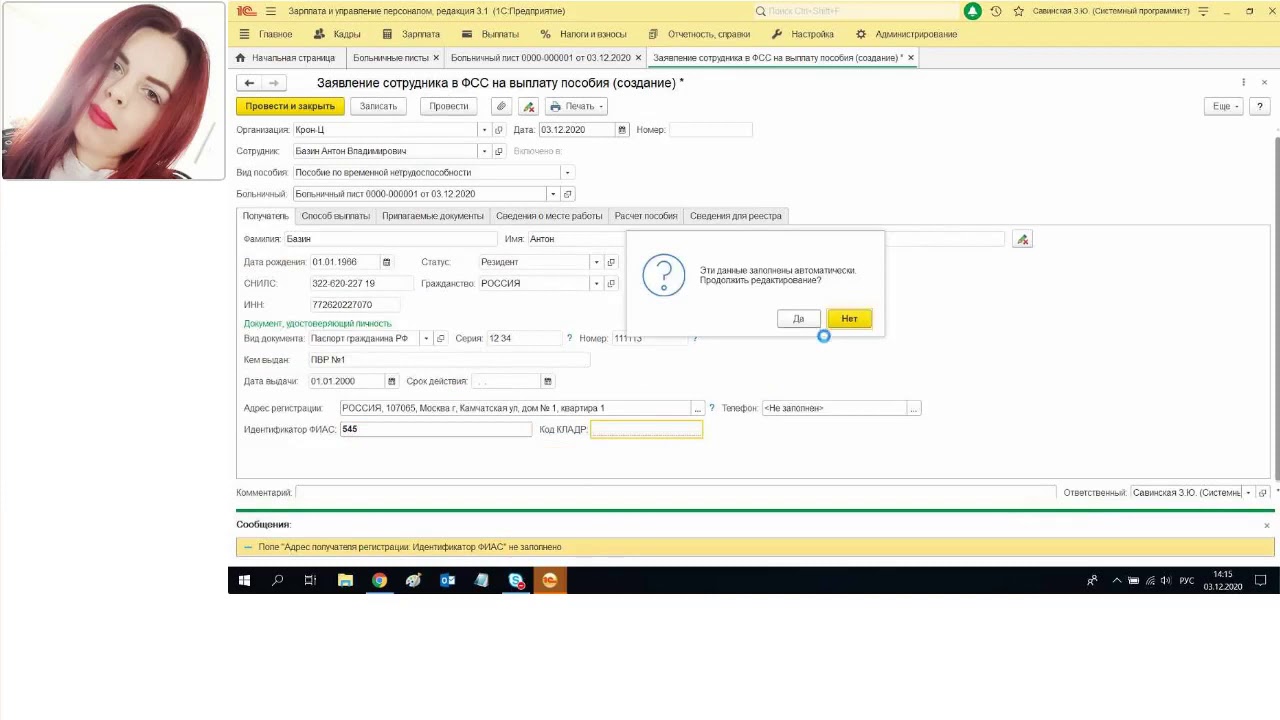The height and width of the screenshot is (720, 1280).
Task: Click edit icon beside name fields
Action: pos(1022,239)
